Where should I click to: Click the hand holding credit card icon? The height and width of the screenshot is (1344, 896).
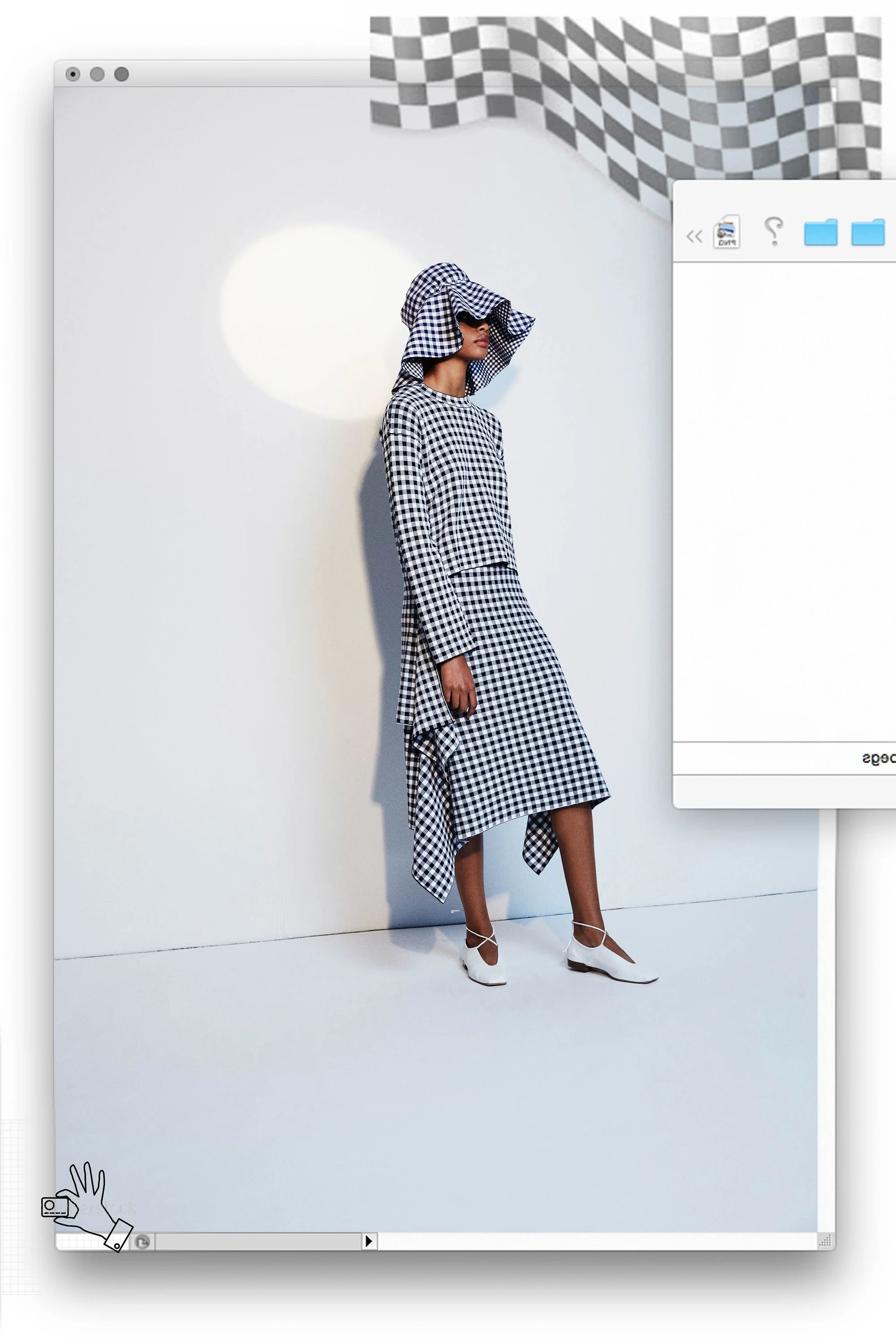(x=86, y=1207)
